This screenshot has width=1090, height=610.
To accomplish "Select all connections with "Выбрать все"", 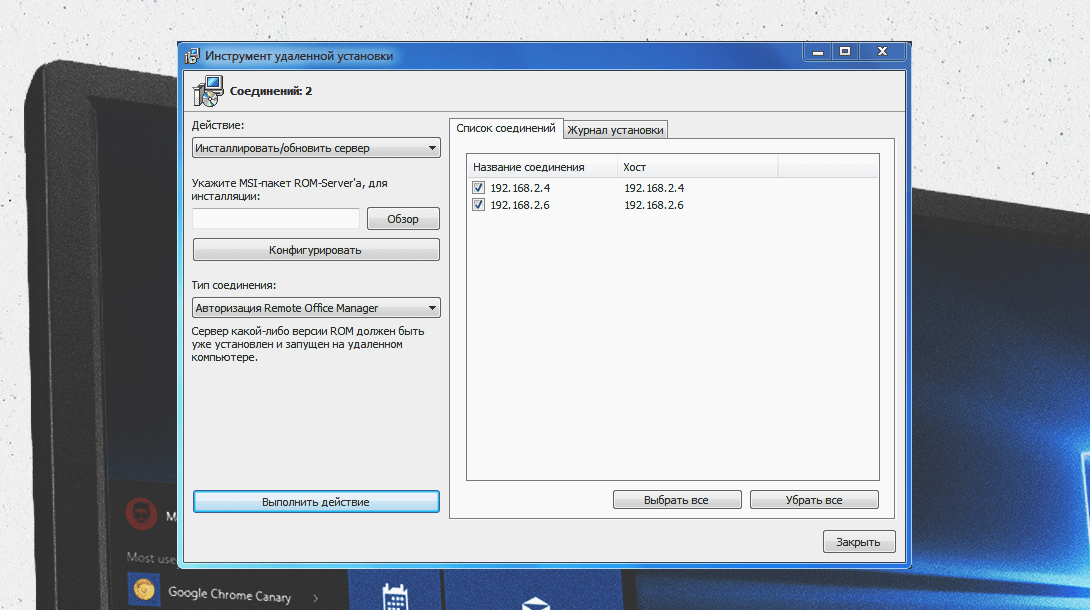I will [677, 500].
